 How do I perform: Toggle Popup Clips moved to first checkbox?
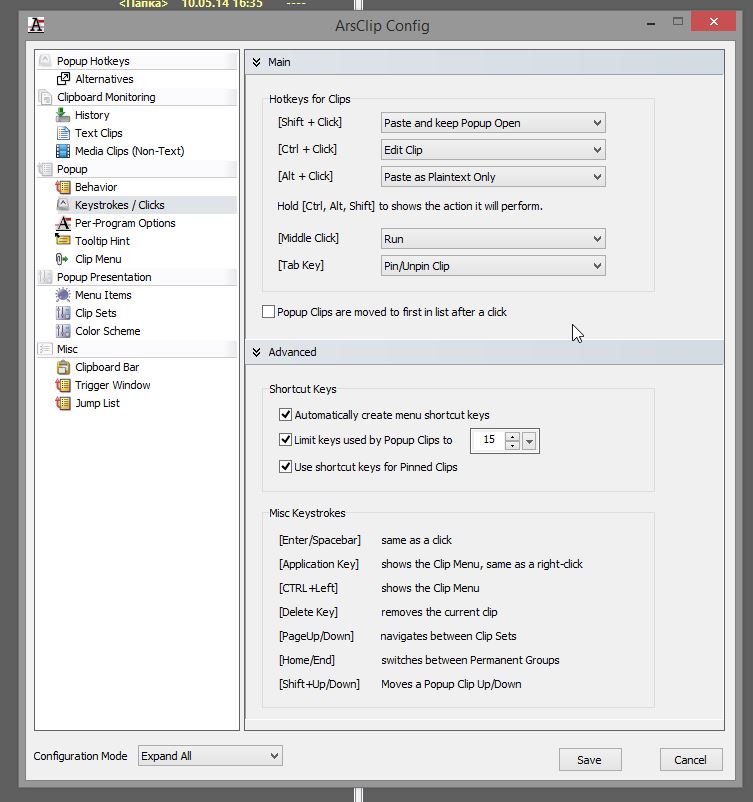[x=268, y=311]
